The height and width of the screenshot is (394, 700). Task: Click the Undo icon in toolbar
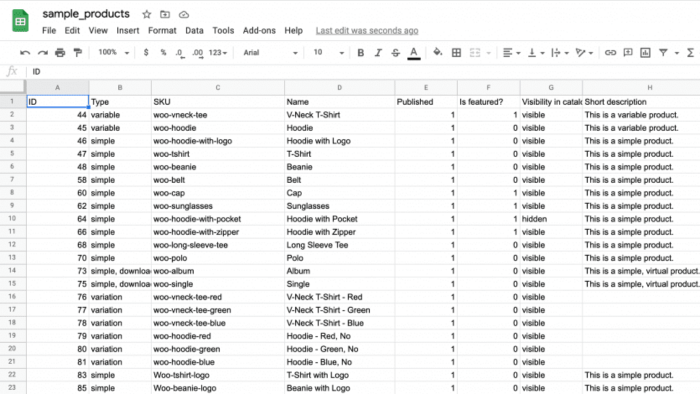pos(25,53)
